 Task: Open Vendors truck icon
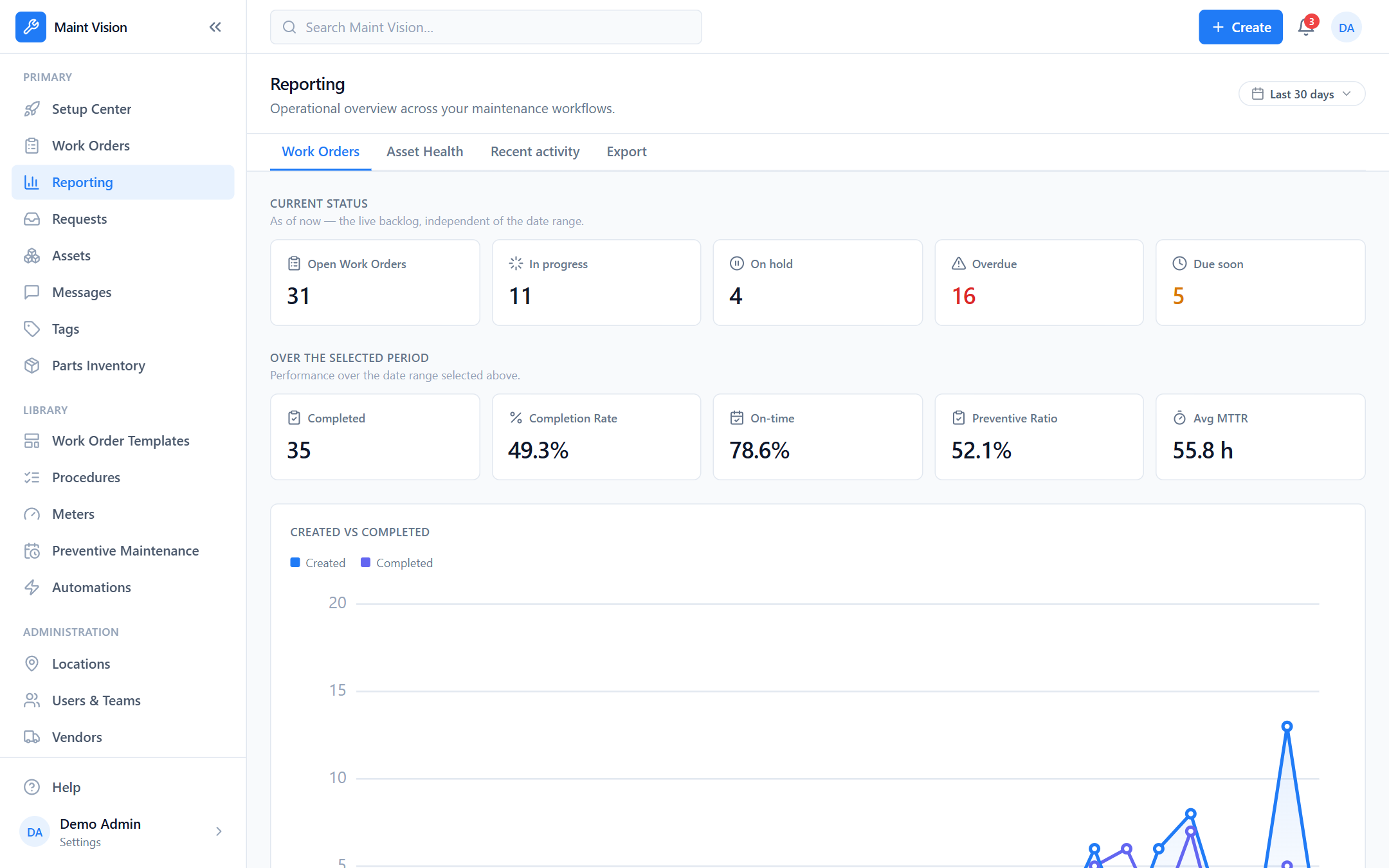pyautogui.click(x=32, y=737)
